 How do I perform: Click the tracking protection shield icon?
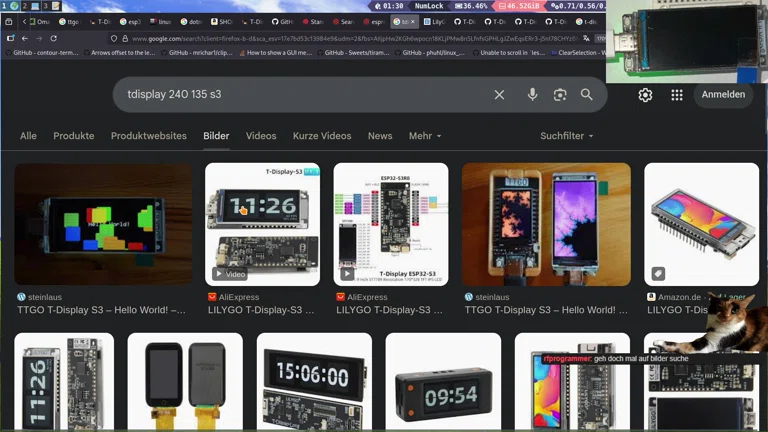[x=114, y=38]
